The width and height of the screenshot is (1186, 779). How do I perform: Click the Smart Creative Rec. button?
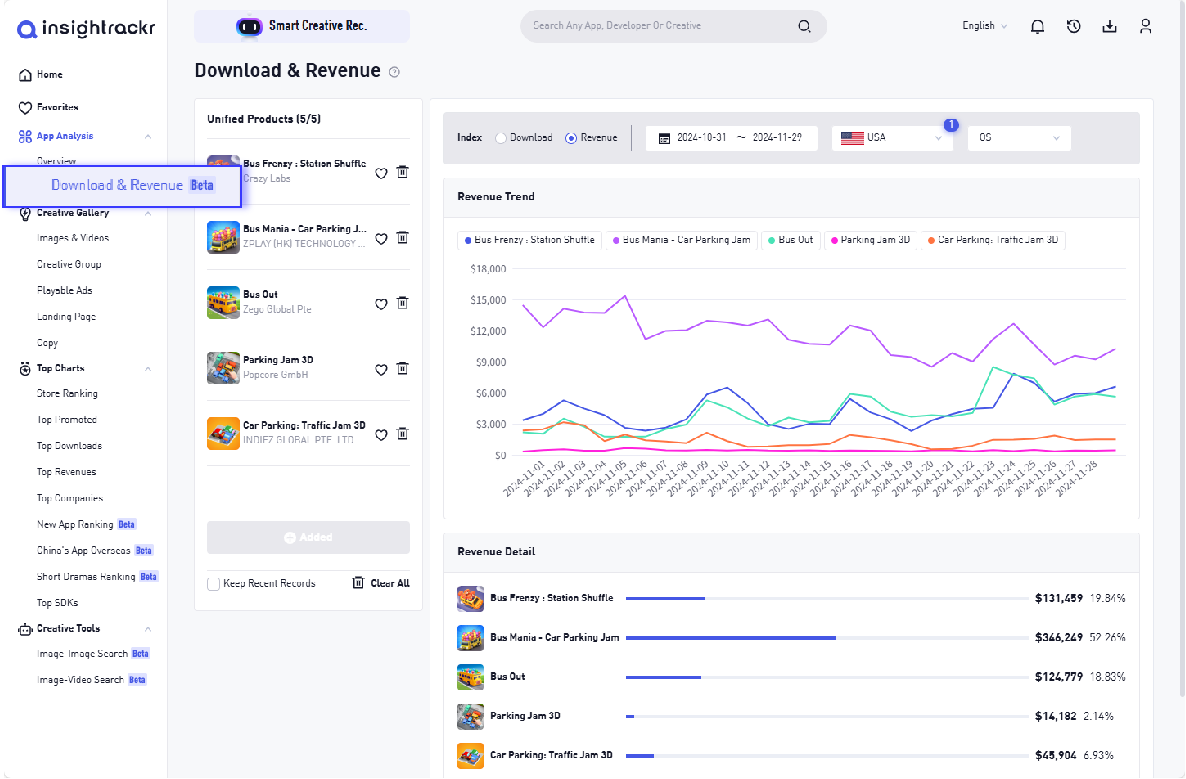302,26
